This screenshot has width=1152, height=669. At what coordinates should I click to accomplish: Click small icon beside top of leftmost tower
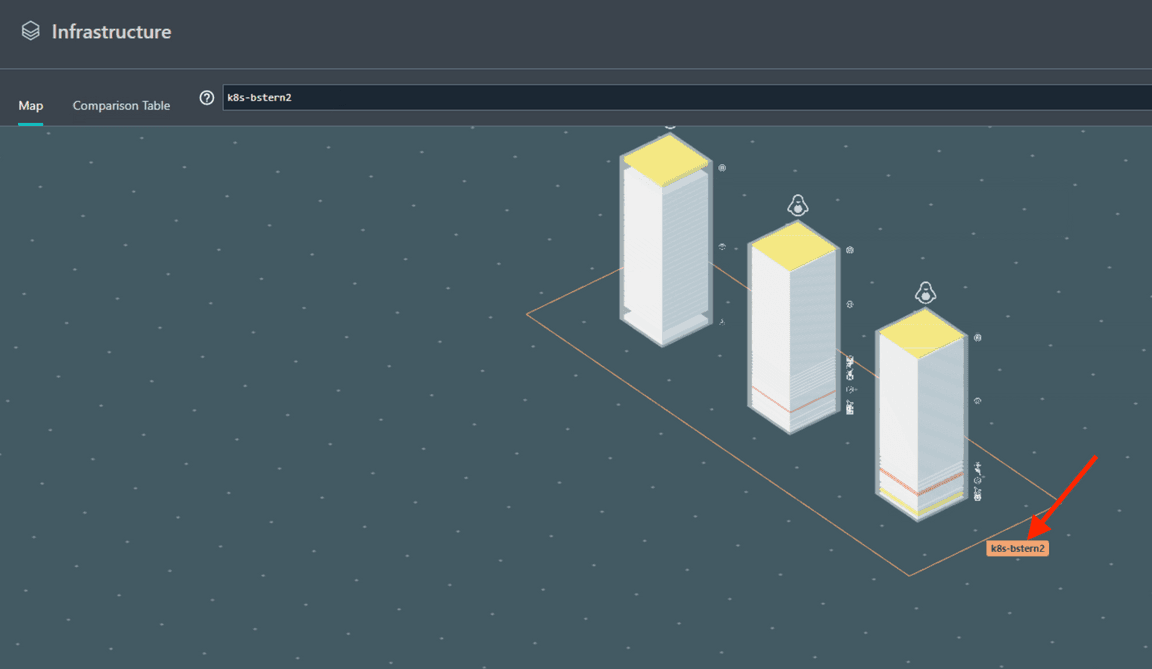click(x=722, y=168)
